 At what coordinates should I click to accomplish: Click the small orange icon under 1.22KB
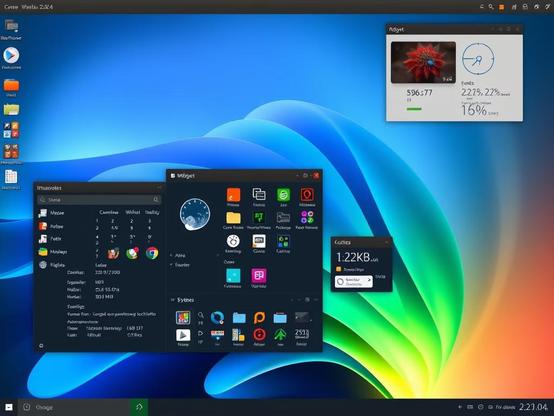pyautogui.click(x=338, y=269)
